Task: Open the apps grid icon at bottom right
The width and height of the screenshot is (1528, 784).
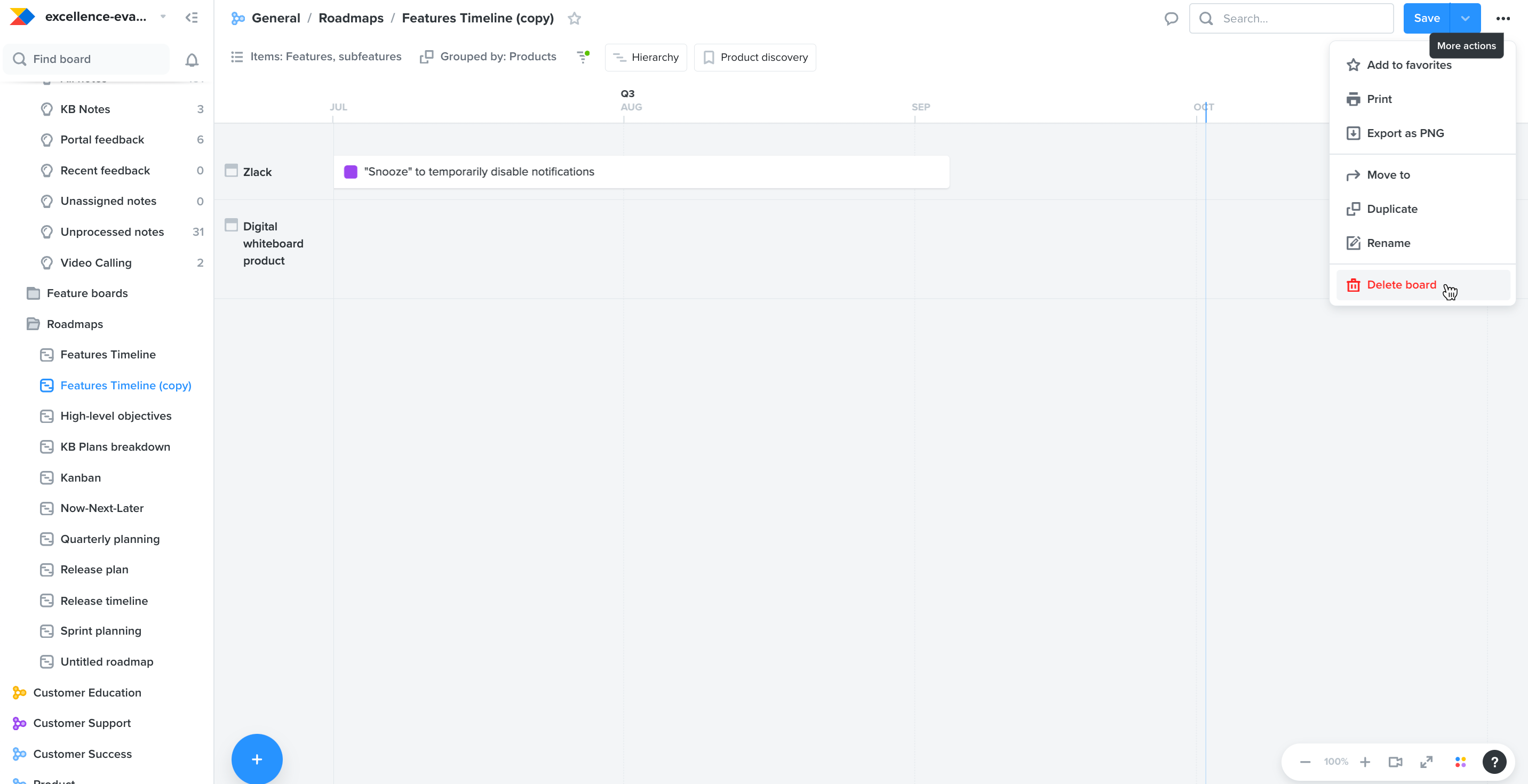Action: [x=1460, y=762]
